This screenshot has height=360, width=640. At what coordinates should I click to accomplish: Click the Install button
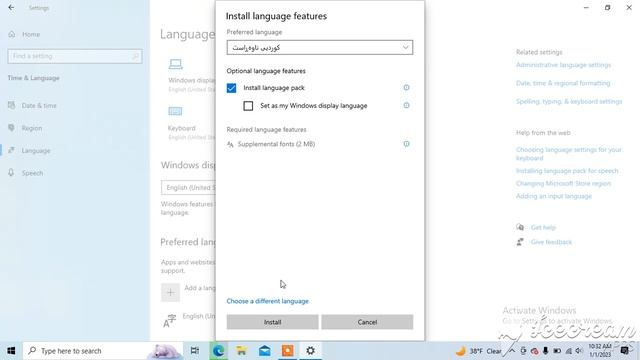click(x=272, y=322)
